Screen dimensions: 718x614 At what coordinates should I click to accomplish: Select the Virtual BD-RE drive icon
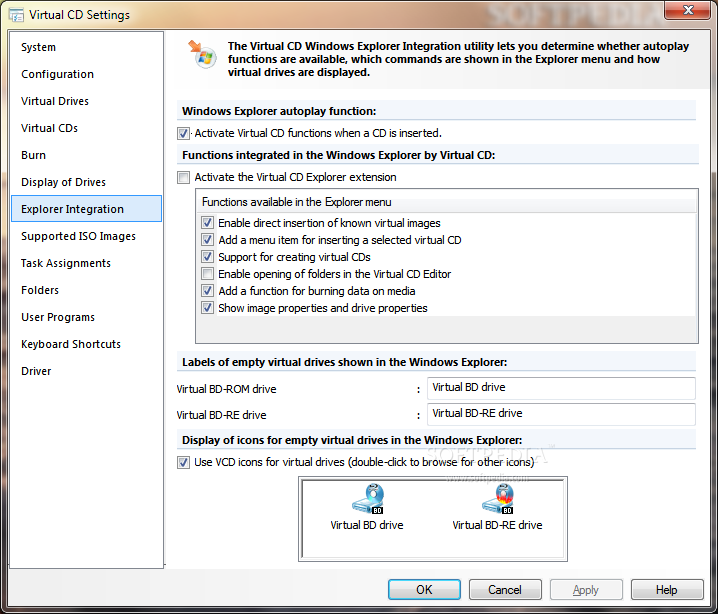coord(498,499)
